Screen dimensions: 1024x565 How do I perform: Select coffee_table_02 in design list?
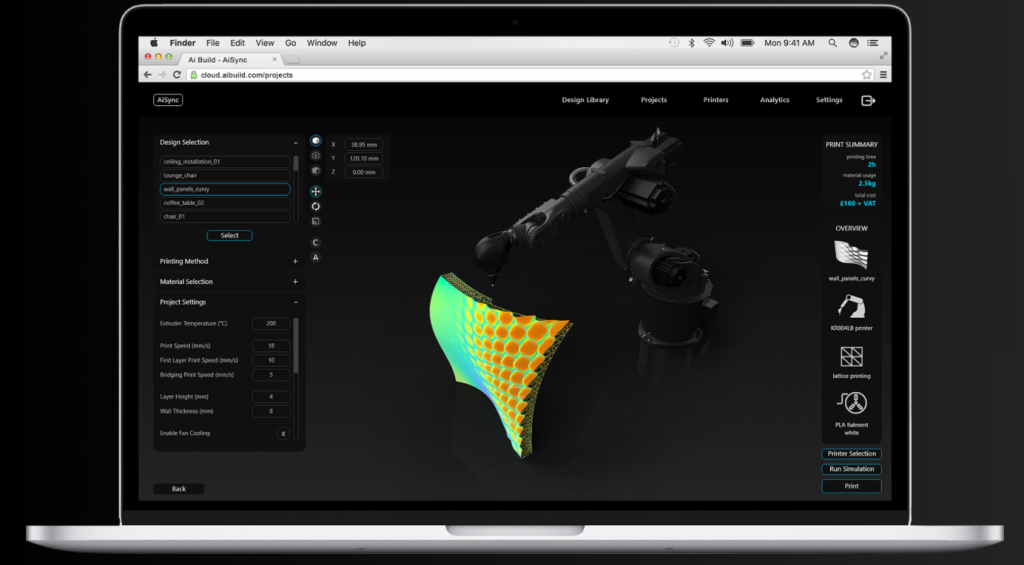pos(225,203)
